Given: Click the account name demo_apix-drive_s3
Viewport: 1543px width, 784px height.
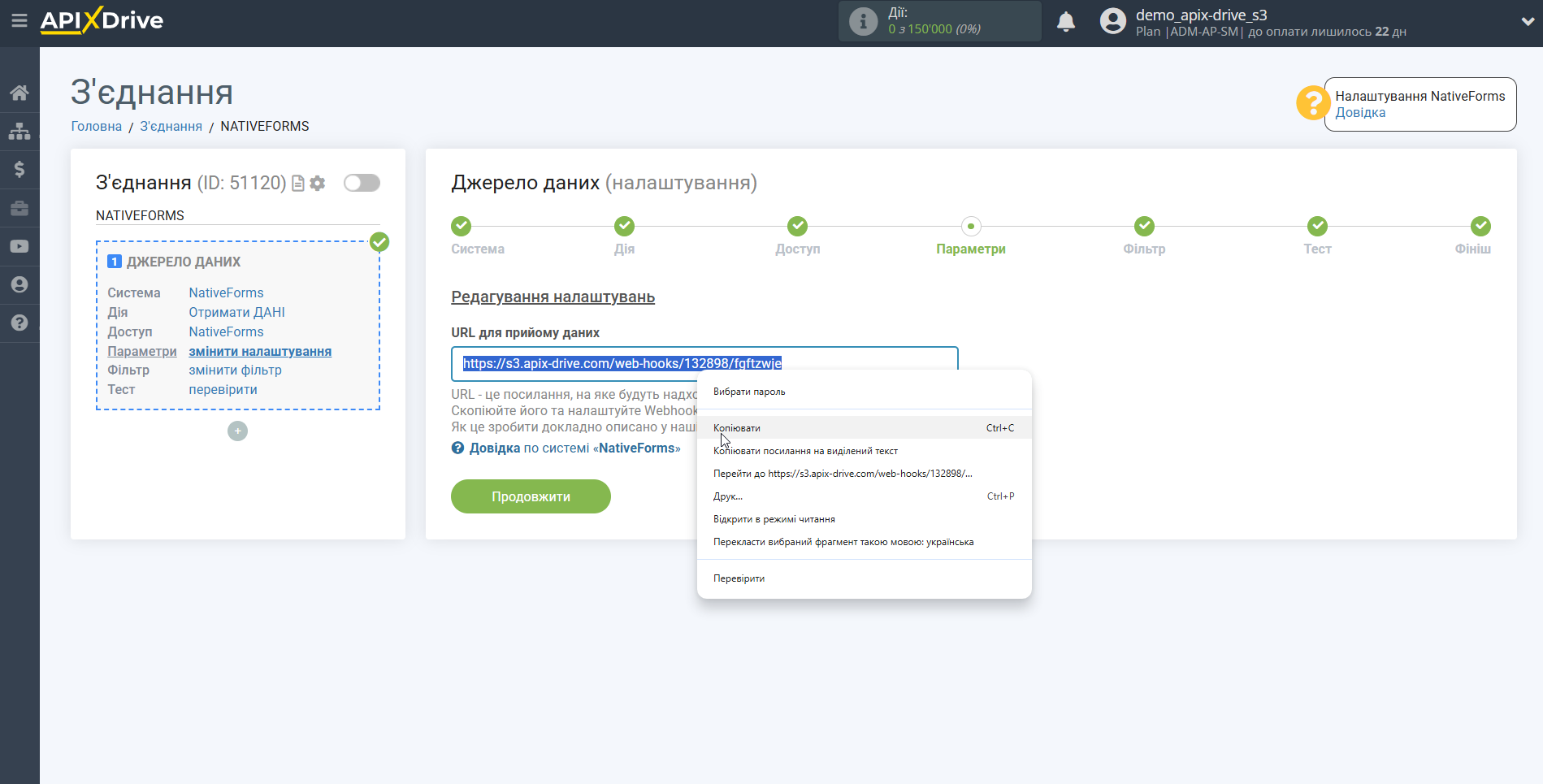Looking at the screenshot, I should (1201, 15).
